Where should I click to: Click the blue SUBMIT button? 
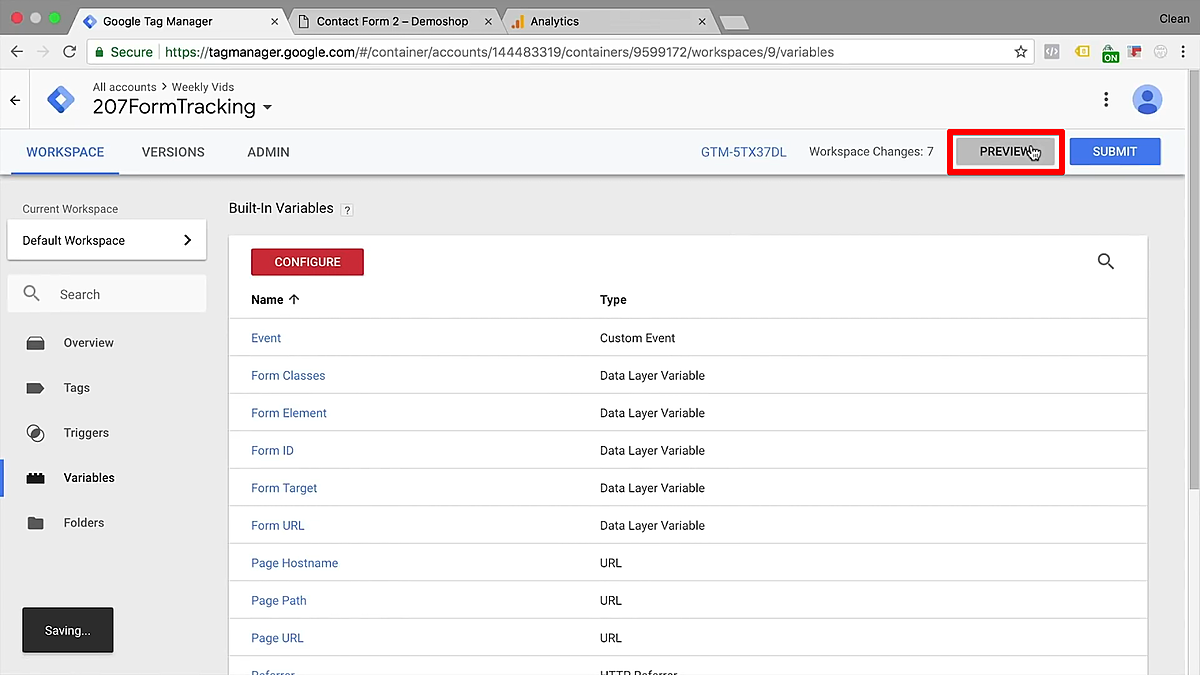1115,152
